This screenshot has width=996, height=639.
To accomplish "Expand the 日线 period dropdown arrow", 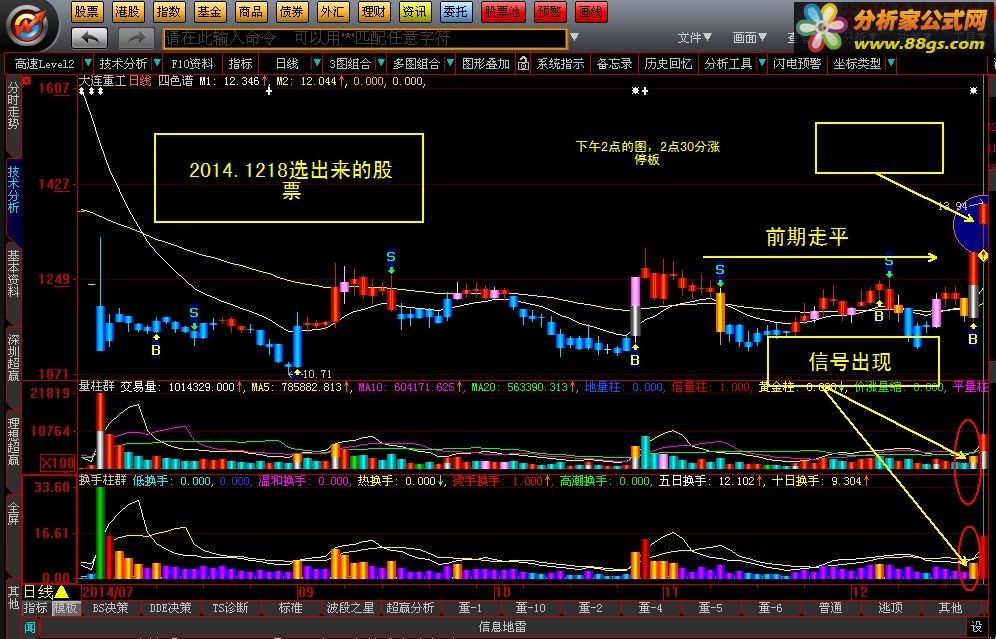I will coord(317,64).
